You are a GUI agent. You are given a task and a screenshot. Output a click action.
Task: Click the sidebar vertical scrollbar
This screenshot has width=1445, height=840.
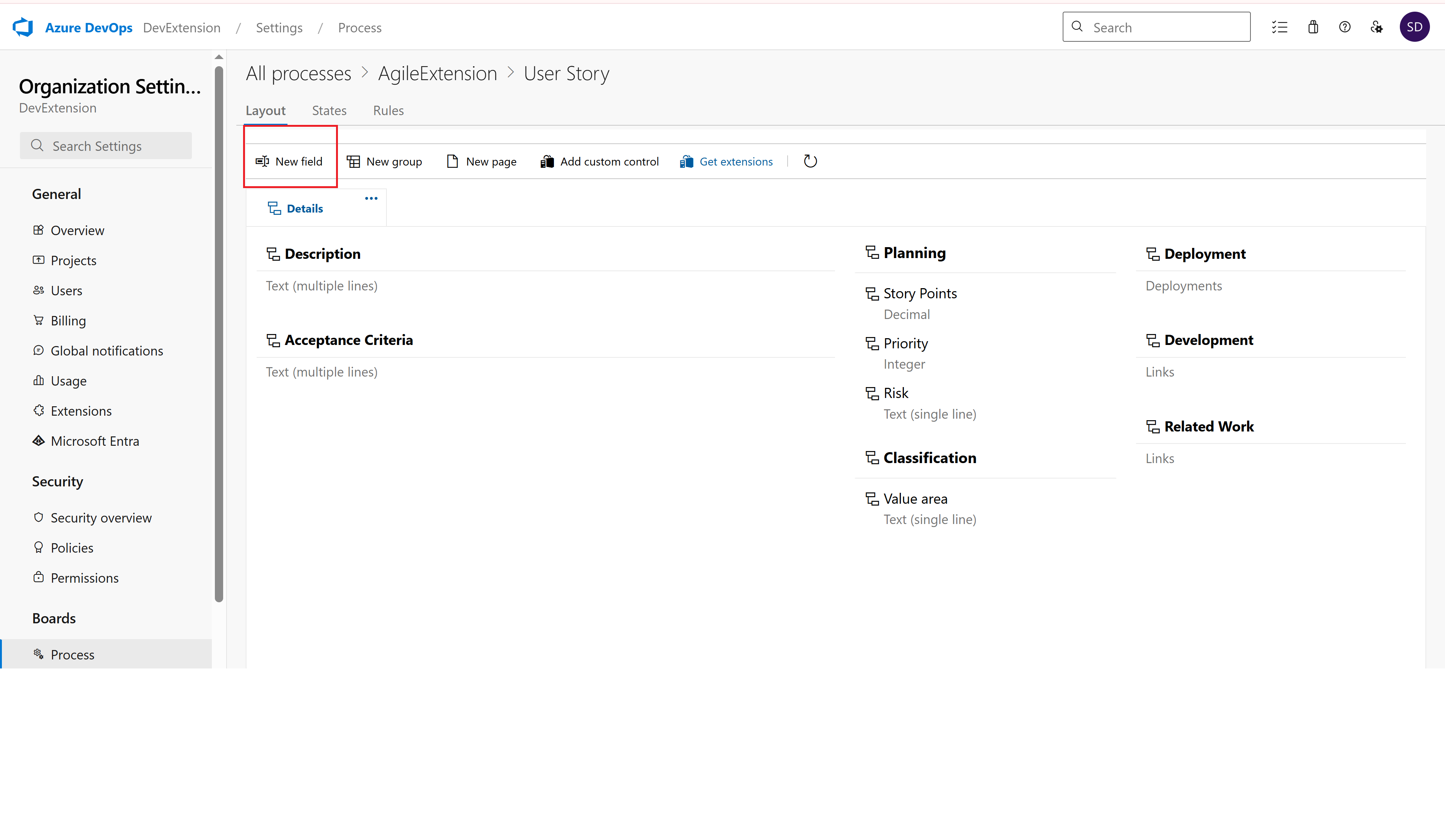[219, 333]
